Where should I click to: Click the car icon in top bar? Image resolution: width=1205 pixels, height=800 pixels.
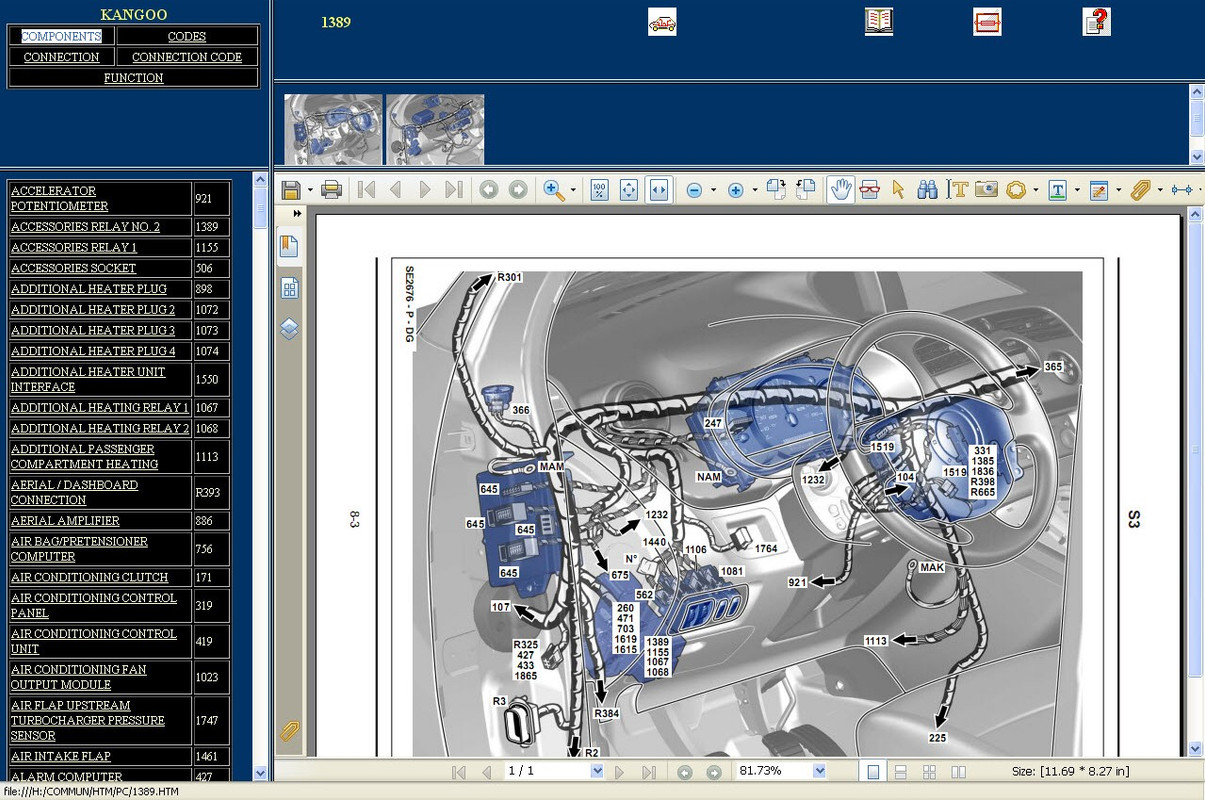point(662,22)
